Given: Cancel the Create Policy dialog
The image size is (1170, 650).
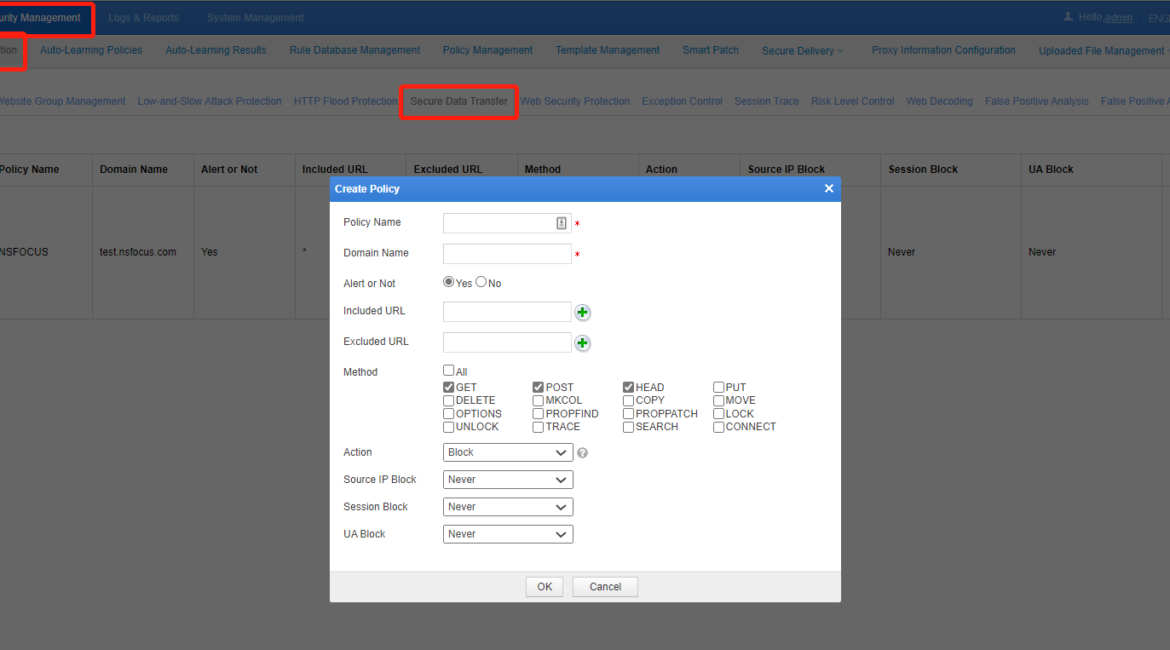Looking at the screenshot, I should coord(605,586).
